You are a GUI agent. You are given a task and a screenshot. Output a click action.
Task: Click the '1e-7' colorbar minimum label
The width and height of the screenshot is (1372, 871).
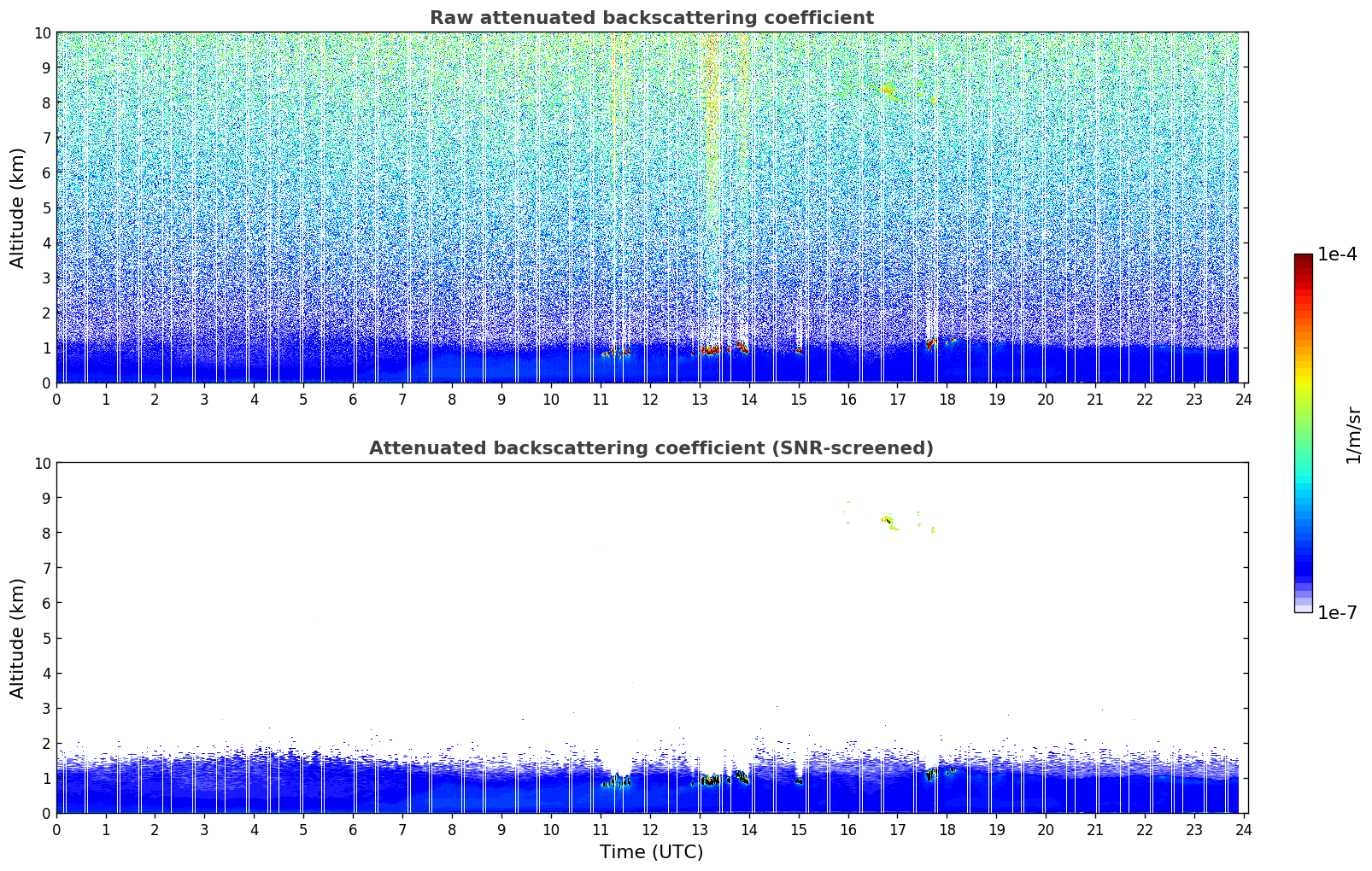point(1337,612)
